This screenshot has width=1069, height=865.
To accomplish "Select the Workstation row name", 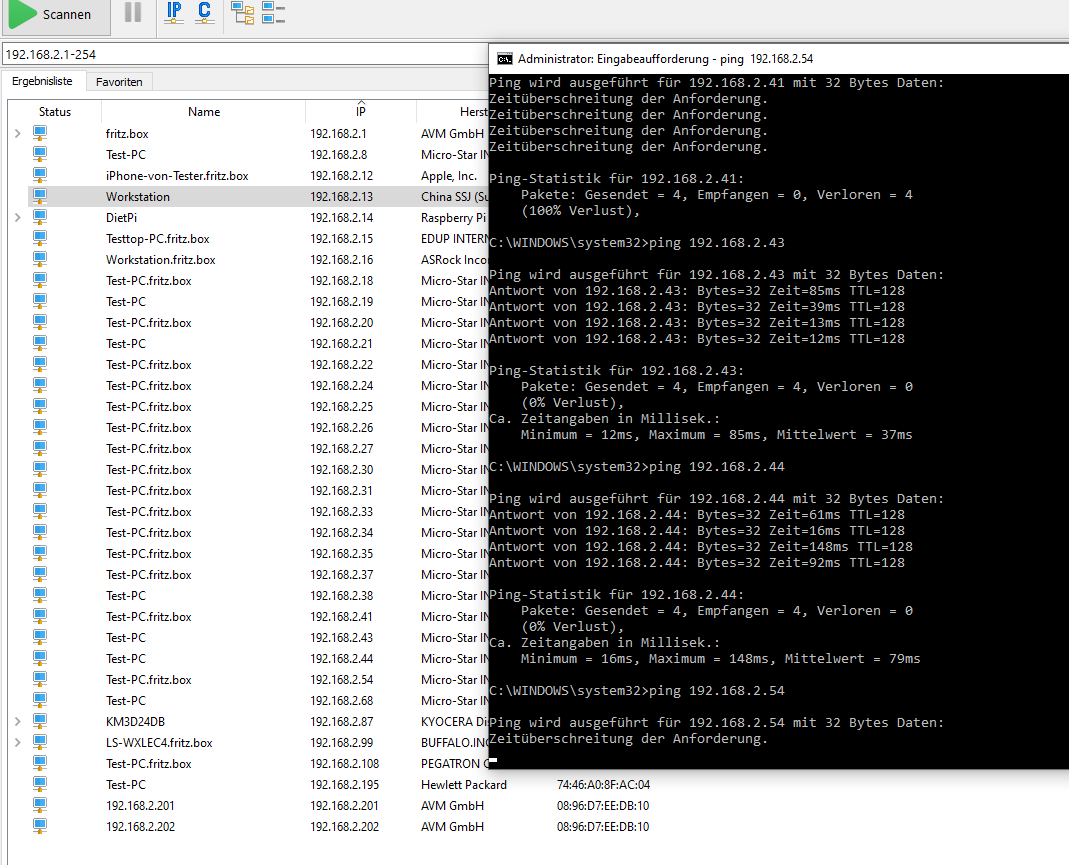I will 138,196.
